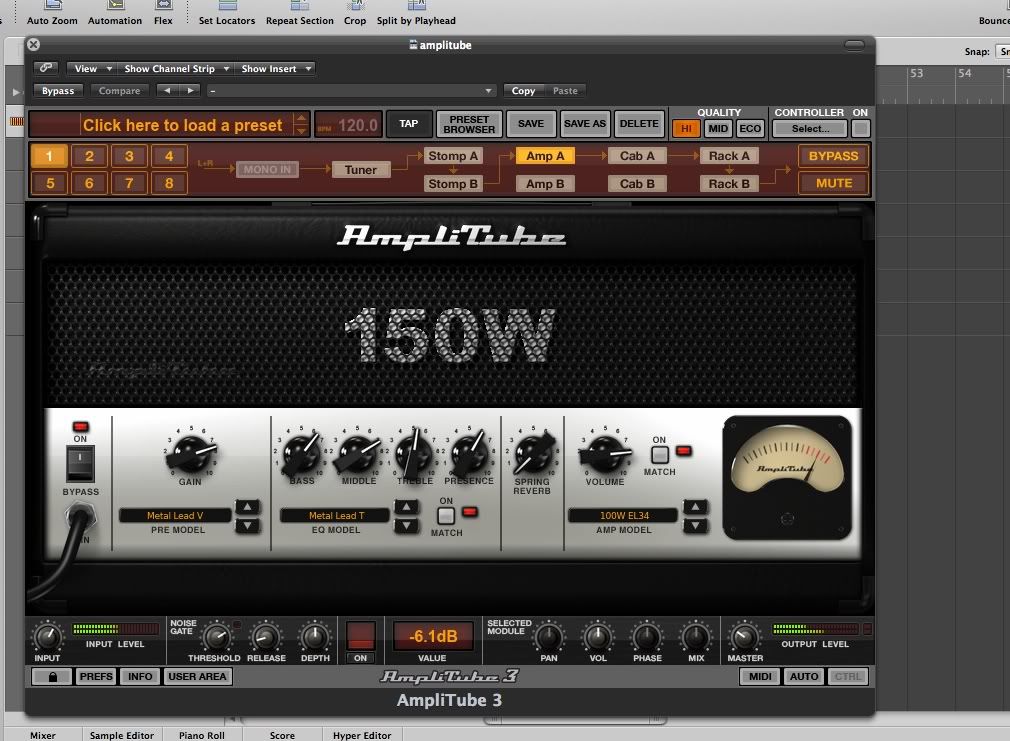
Task: Click the -6.1dB VALUE display
Action: click(433, 637)
